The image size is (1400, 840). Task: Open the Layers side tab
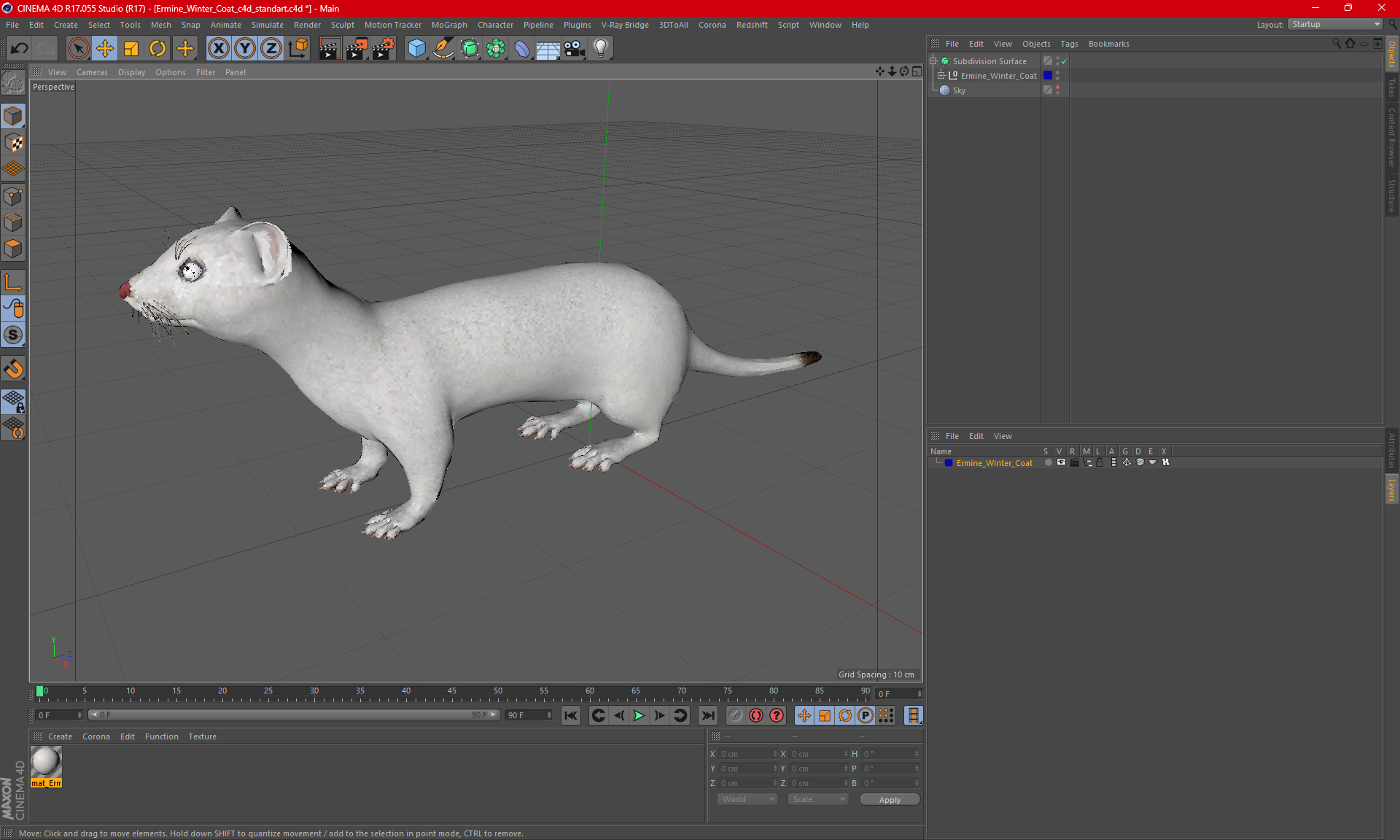point(1392,489)
